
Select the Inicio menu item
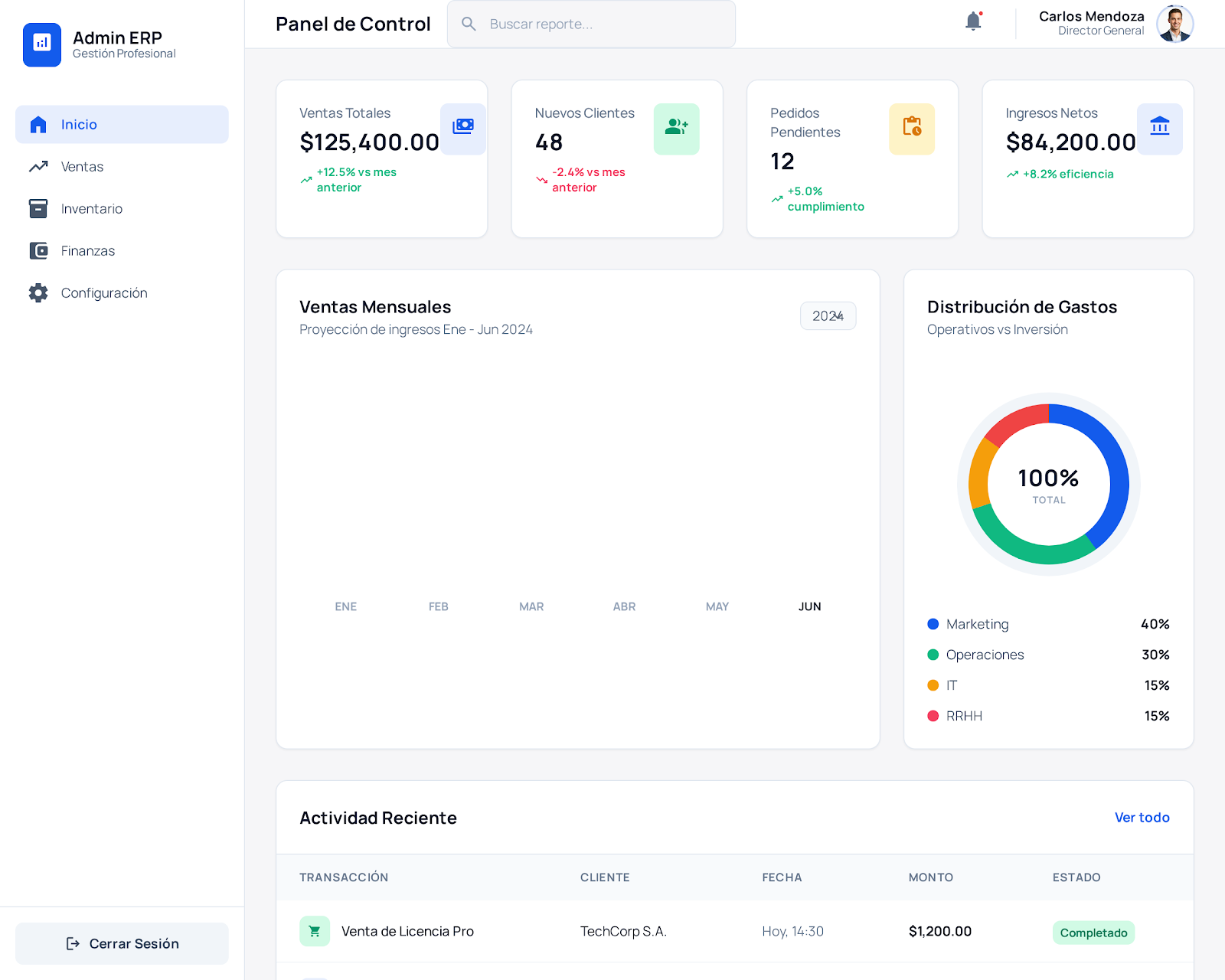[x=79, y=124]
